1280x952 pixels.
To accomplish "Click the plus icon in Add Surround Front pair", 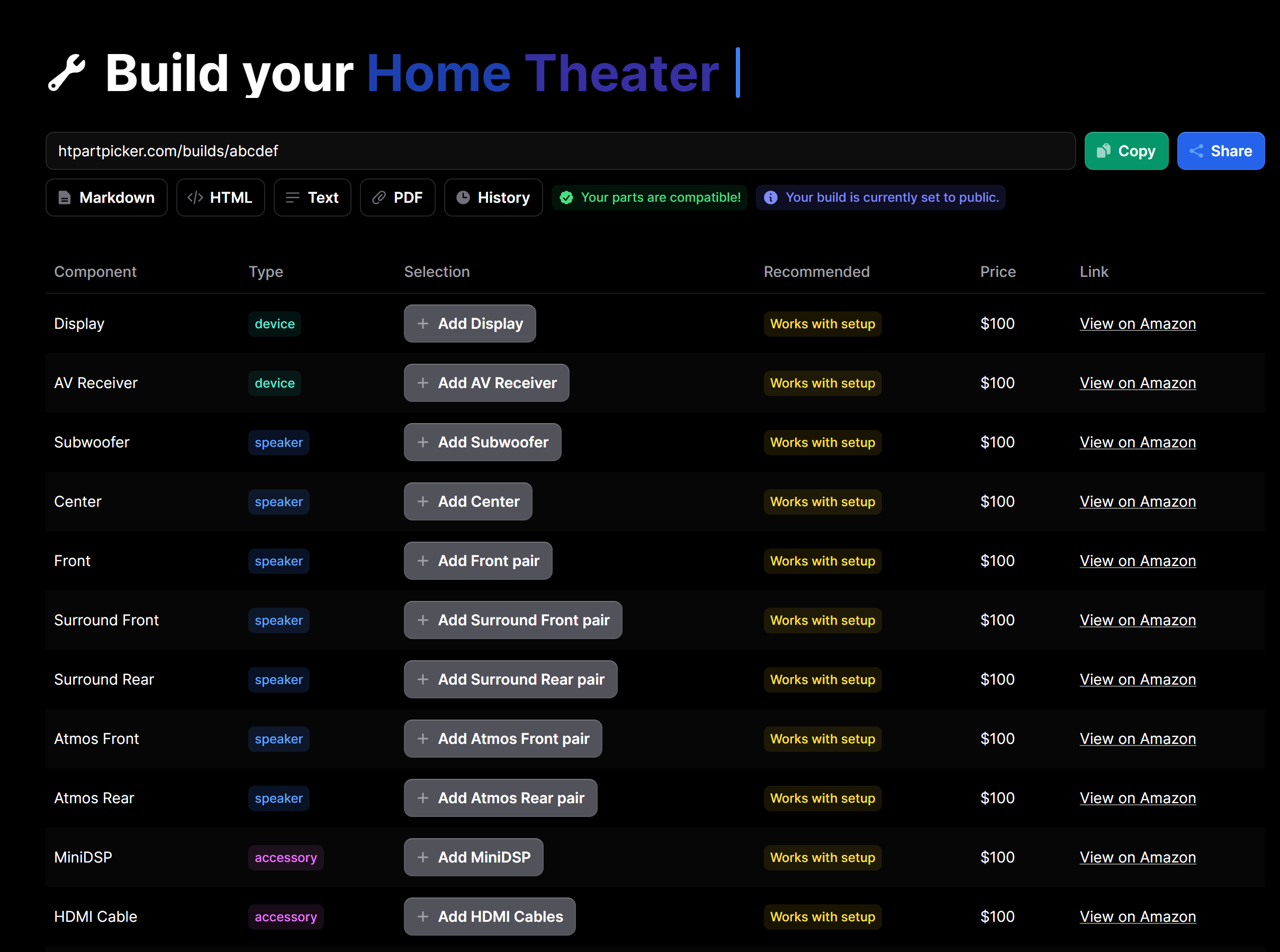I will coord(423,621).
